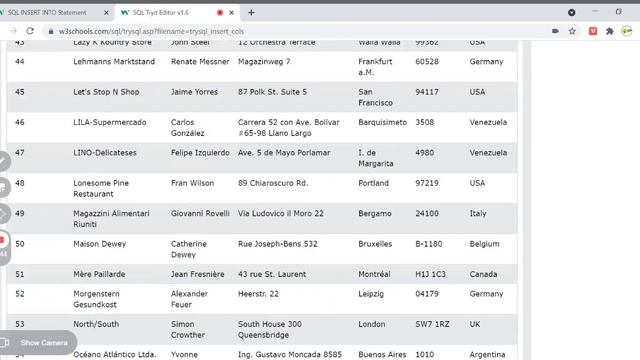
Task: Open the red extension icon in toolbar
Action: coord(593,31)
